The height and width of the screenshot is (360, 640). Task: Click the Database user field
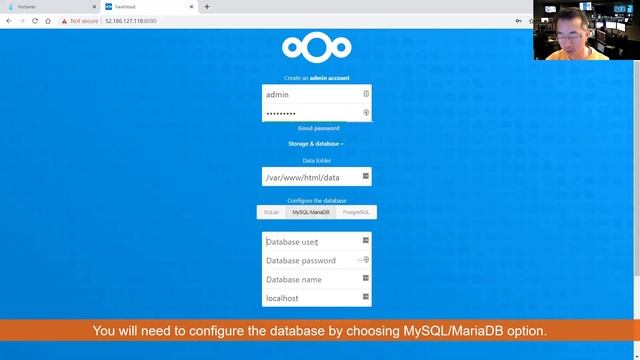point(317,242)
